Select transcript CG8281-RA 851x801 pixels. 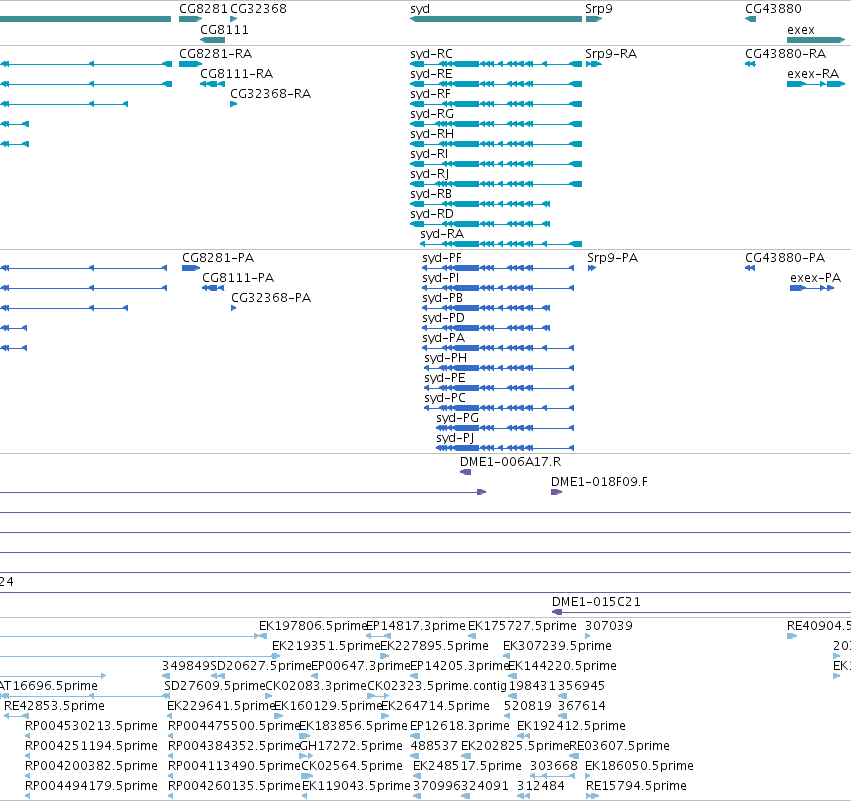click(215, 54)
